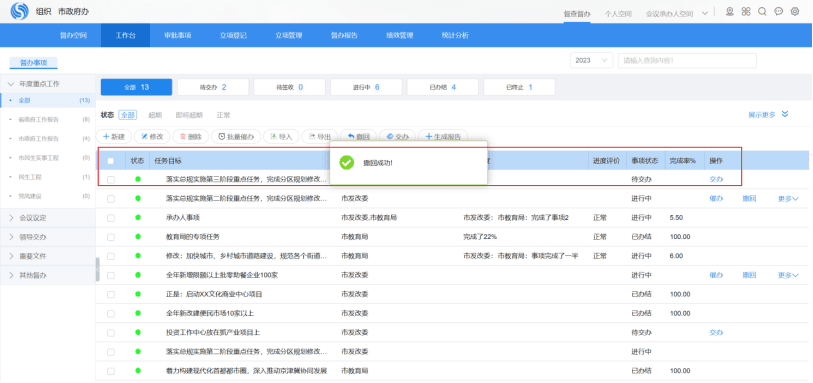
Task: Click the 导出 export toolbar button
Action: click(320, 136)
